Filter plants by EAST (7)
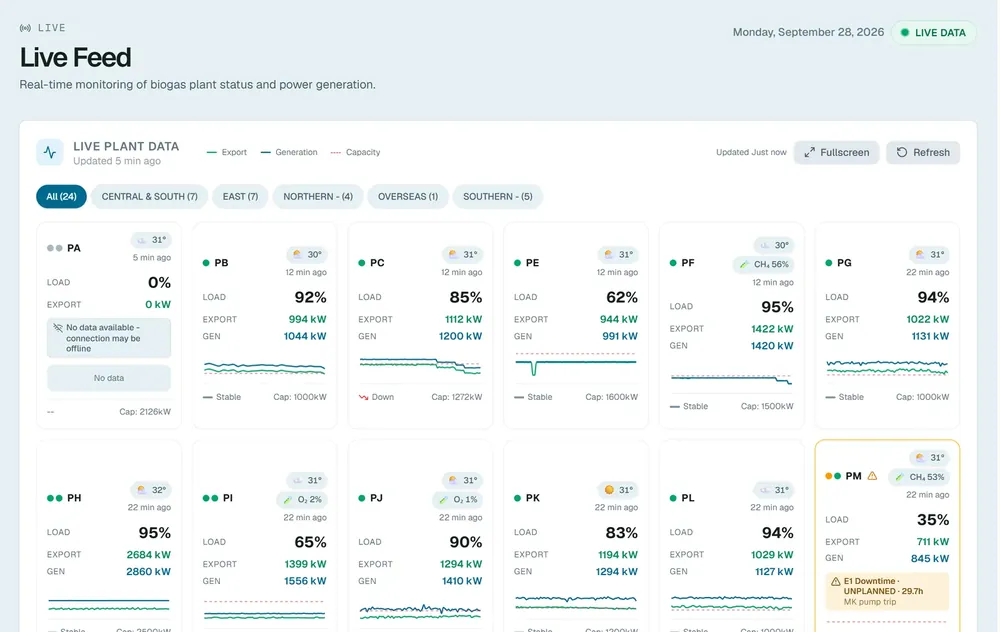1000x632 pixels. (x=240, y=196)
